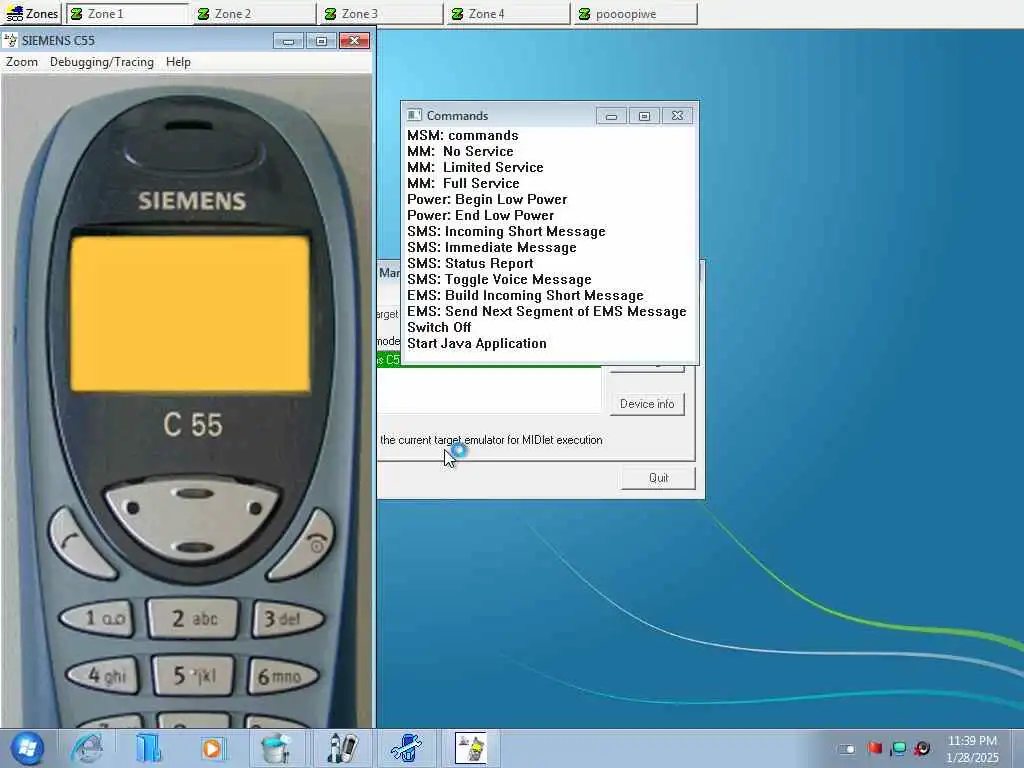Close the Siemens C55 emulator window

(354, 41)
